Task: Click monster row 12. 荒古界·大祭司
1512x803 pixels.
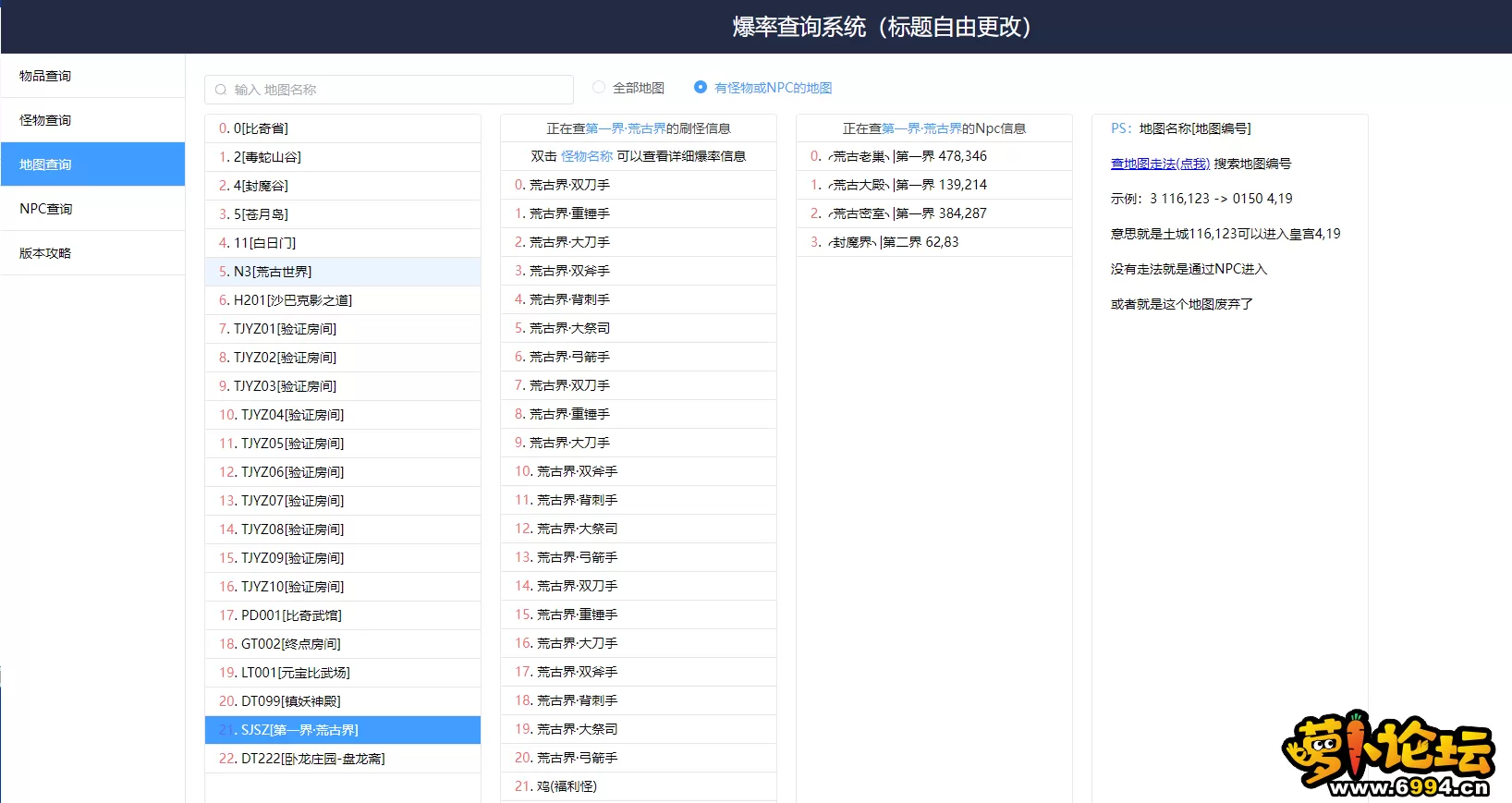Action: pos(639,529)
